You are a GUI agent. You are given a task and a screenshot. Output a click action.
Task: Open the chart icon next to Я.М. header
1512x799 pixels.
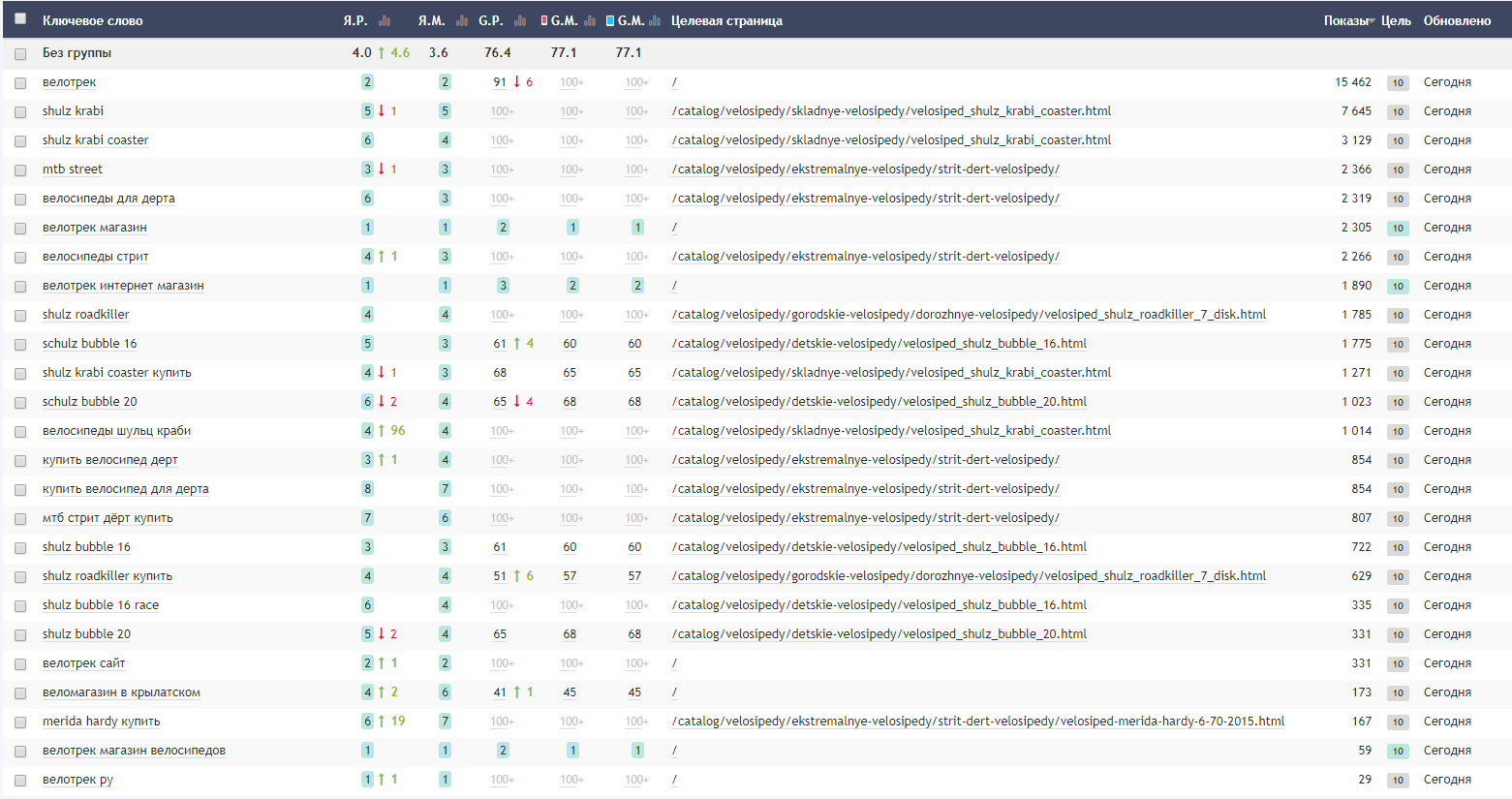462,20
